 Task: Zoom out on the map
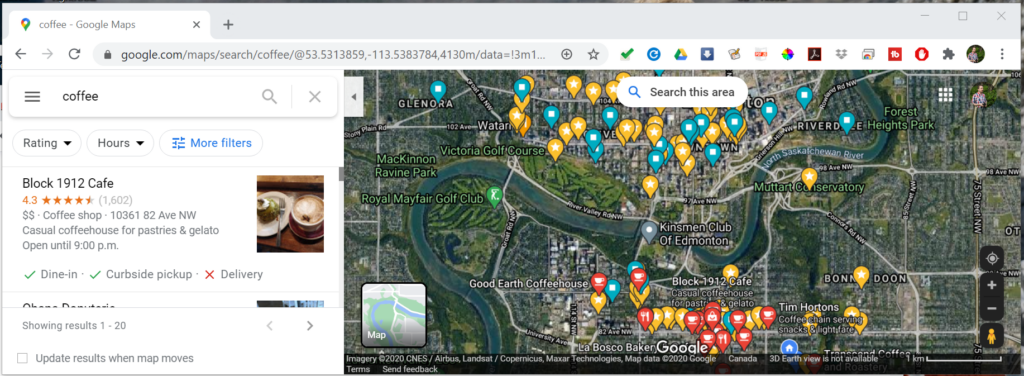(x=991, y=308)
